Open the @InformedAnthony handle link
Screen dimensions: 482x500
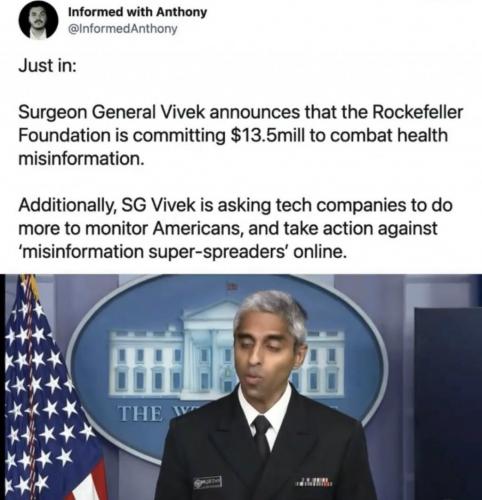coord(122,29)
